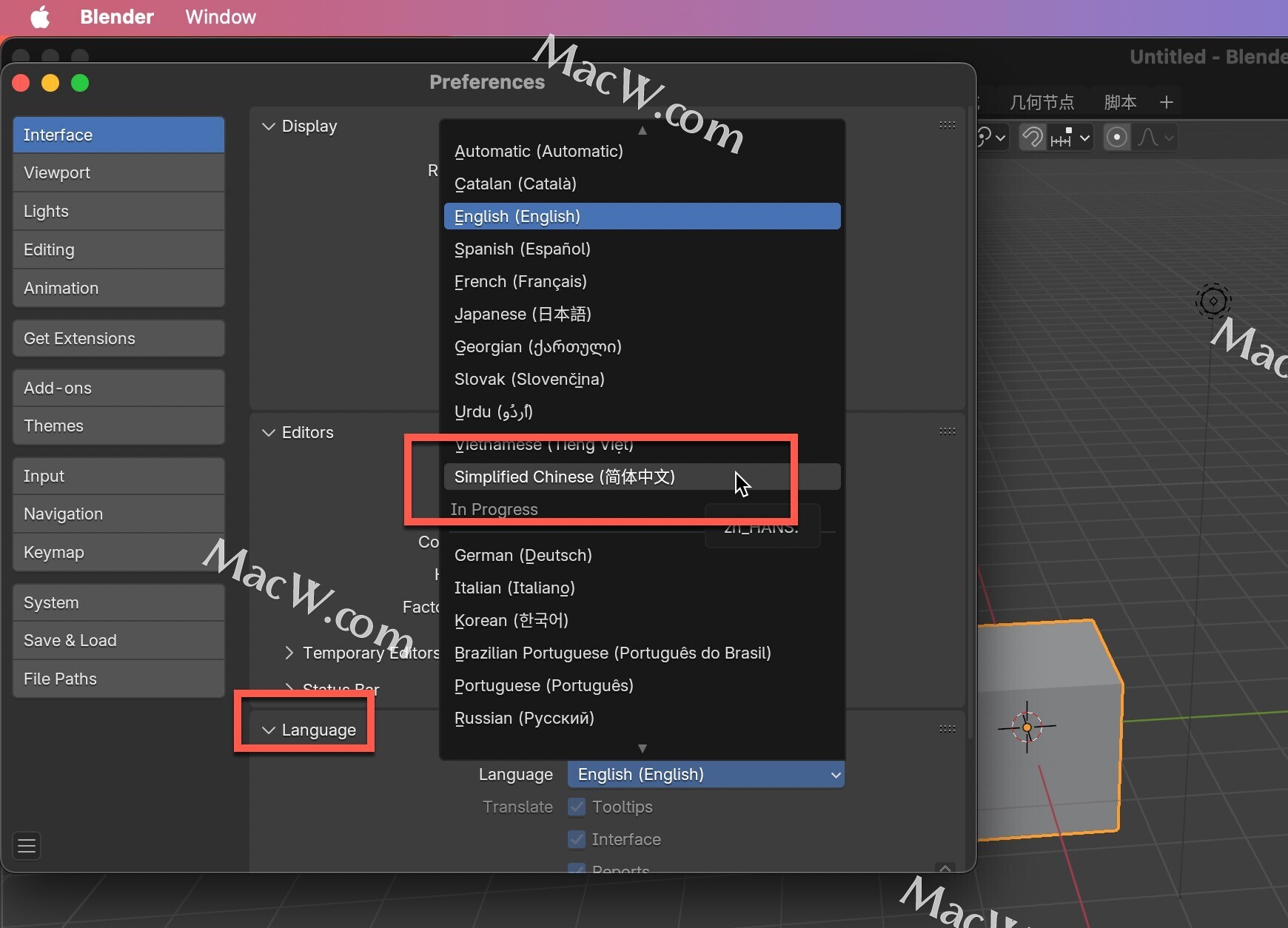Click the language list scroll-down arrow
Screen dimensions: 1288x928
(643, 748)
